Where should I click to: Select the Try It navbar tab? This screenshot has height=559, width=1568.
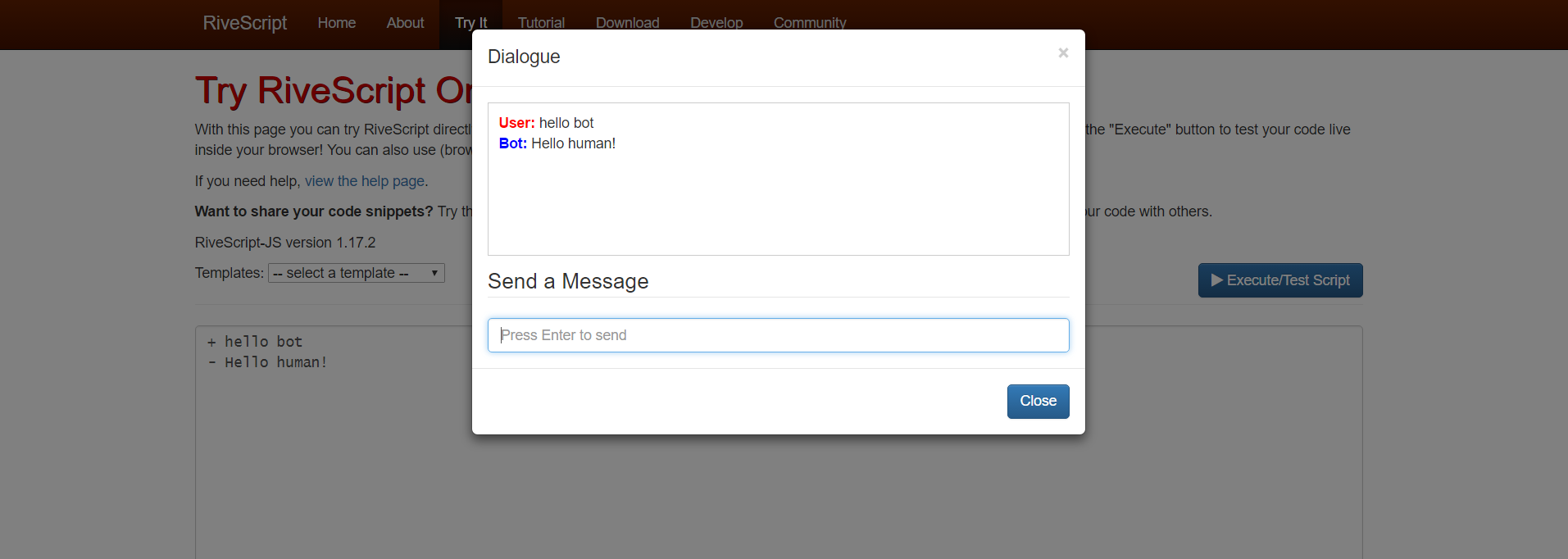tap(470, 23)
